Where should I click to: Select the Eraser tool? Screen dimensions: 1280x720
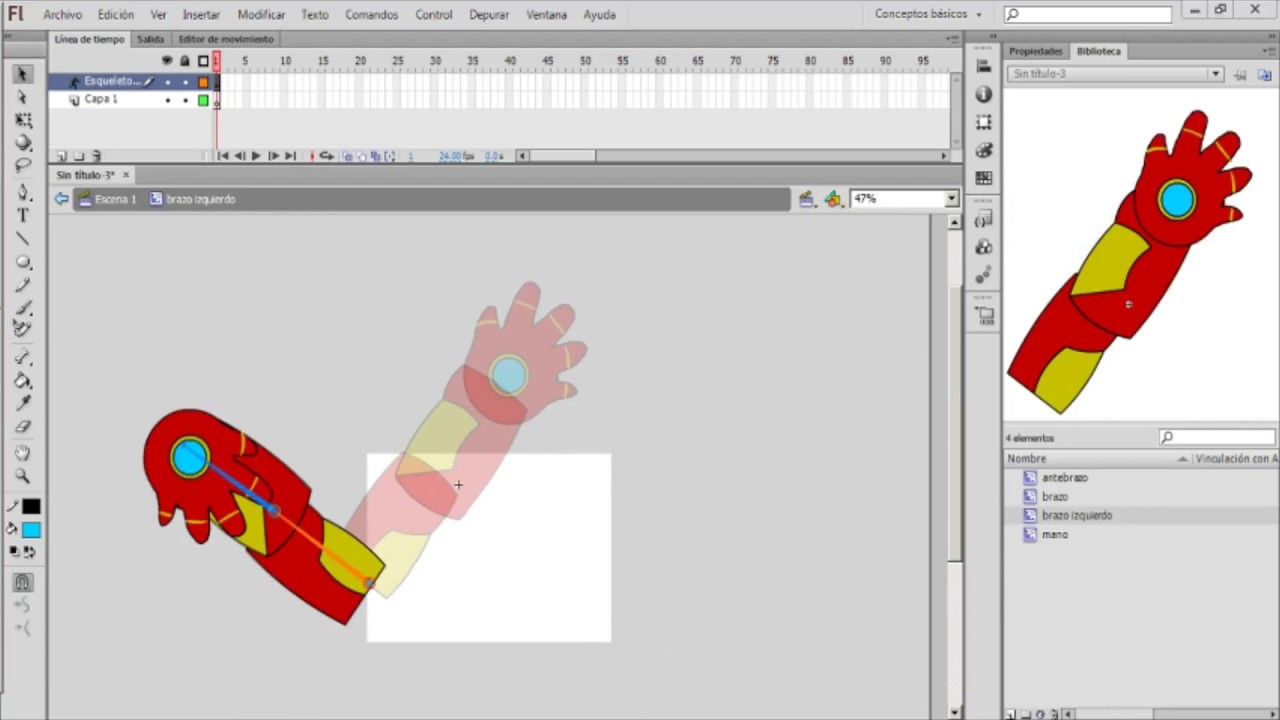pyautogui.click(x=22, y=427)
